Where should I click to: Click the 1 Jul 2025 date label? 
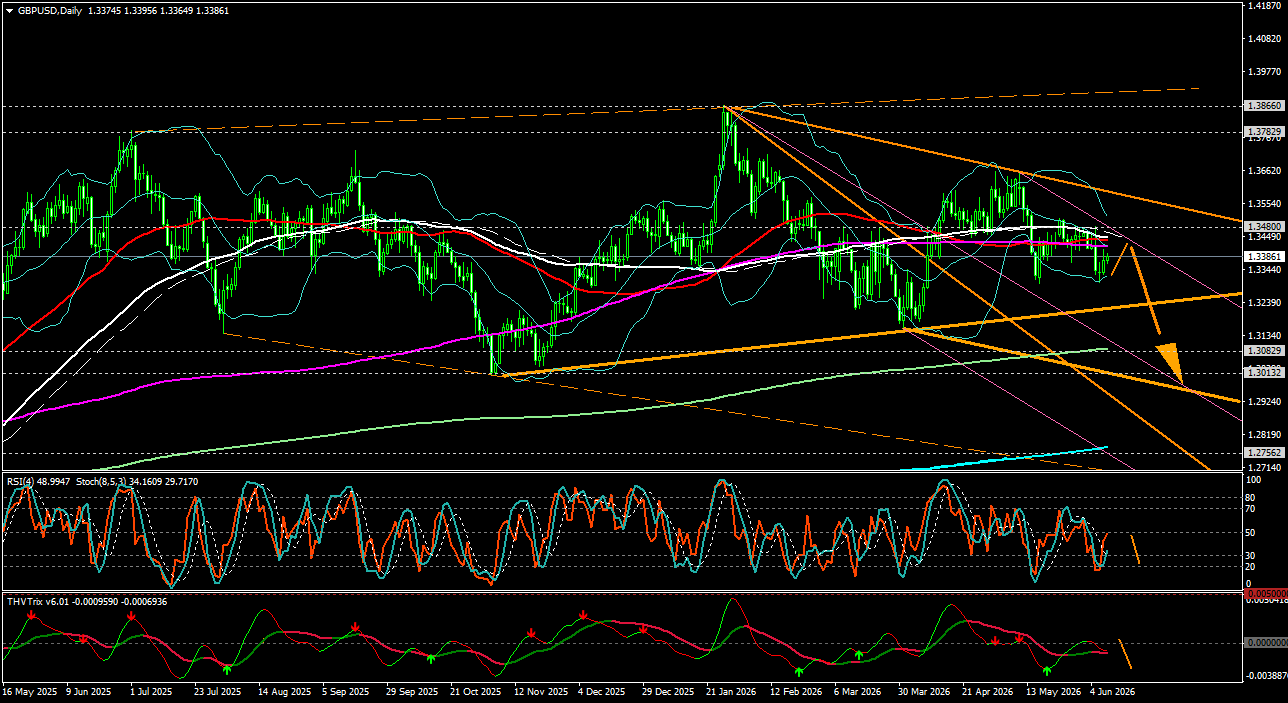point(151,691)
